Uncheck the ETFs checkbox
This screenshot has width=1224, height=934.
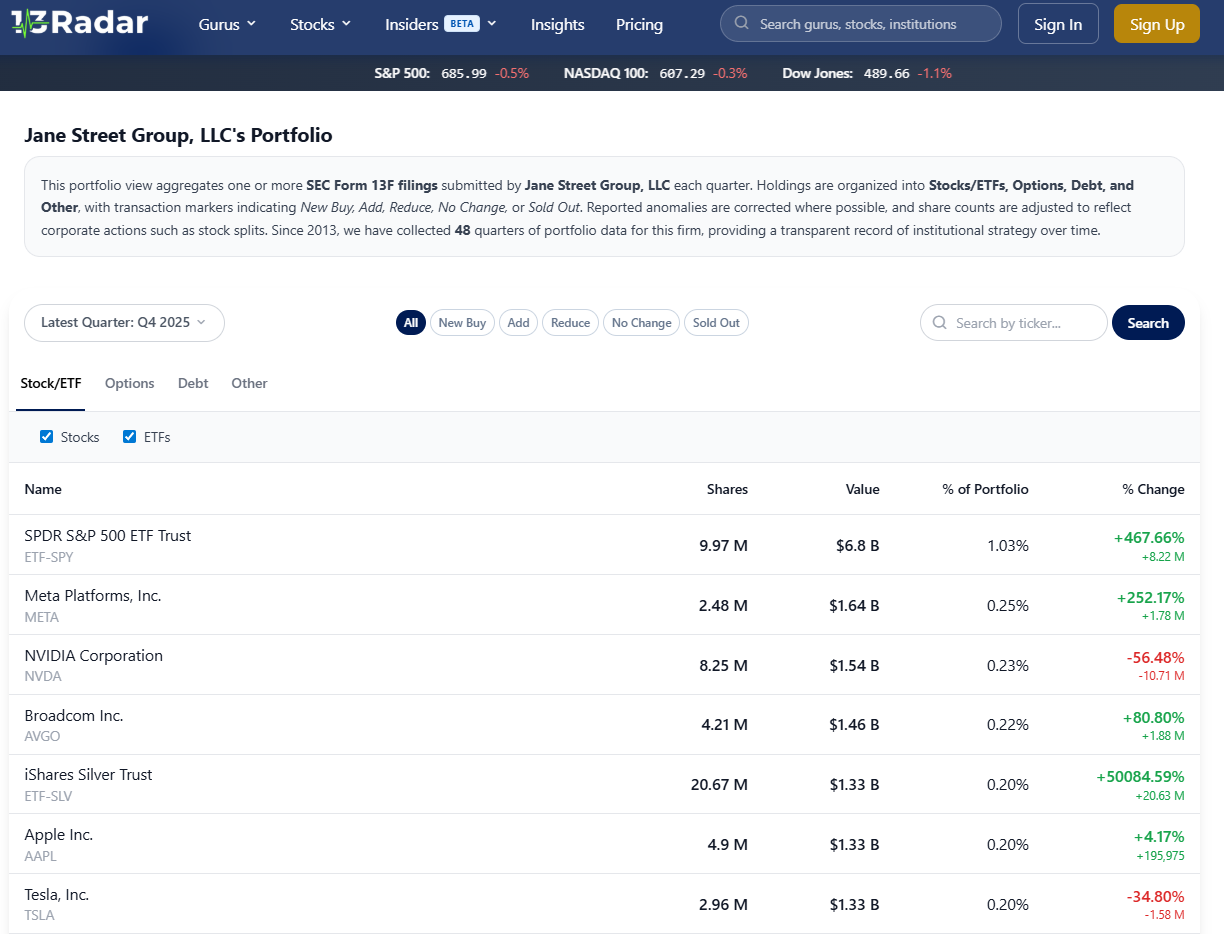click(x=129, y=437)
